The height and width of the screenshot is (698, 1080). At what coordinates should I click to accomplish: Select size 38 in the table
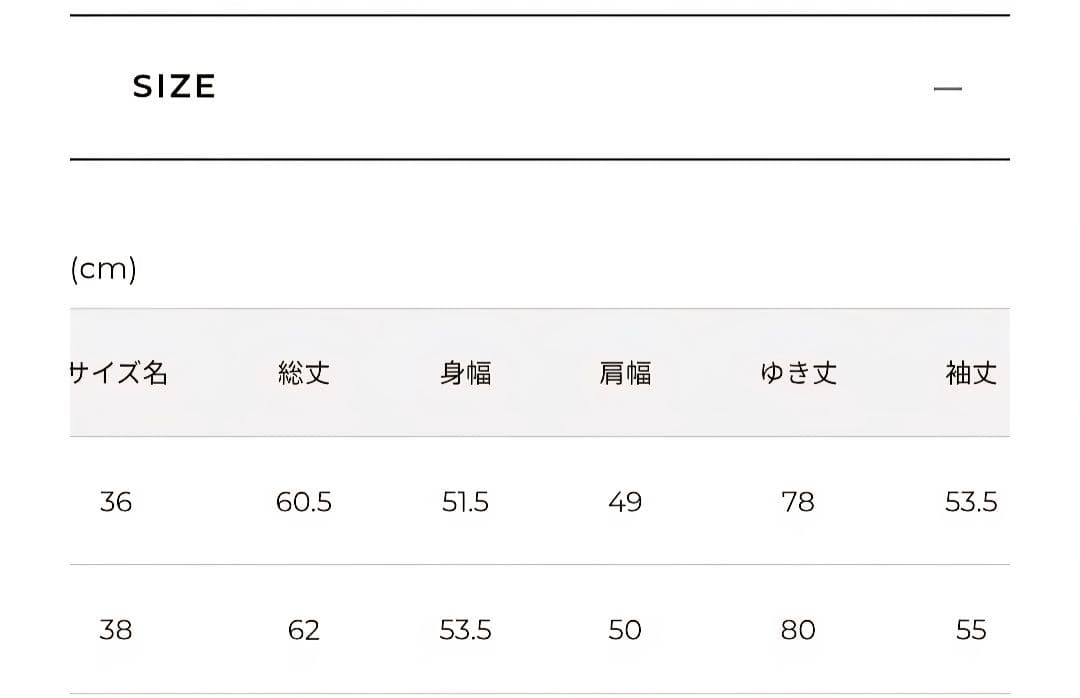[x=116, y=630]
